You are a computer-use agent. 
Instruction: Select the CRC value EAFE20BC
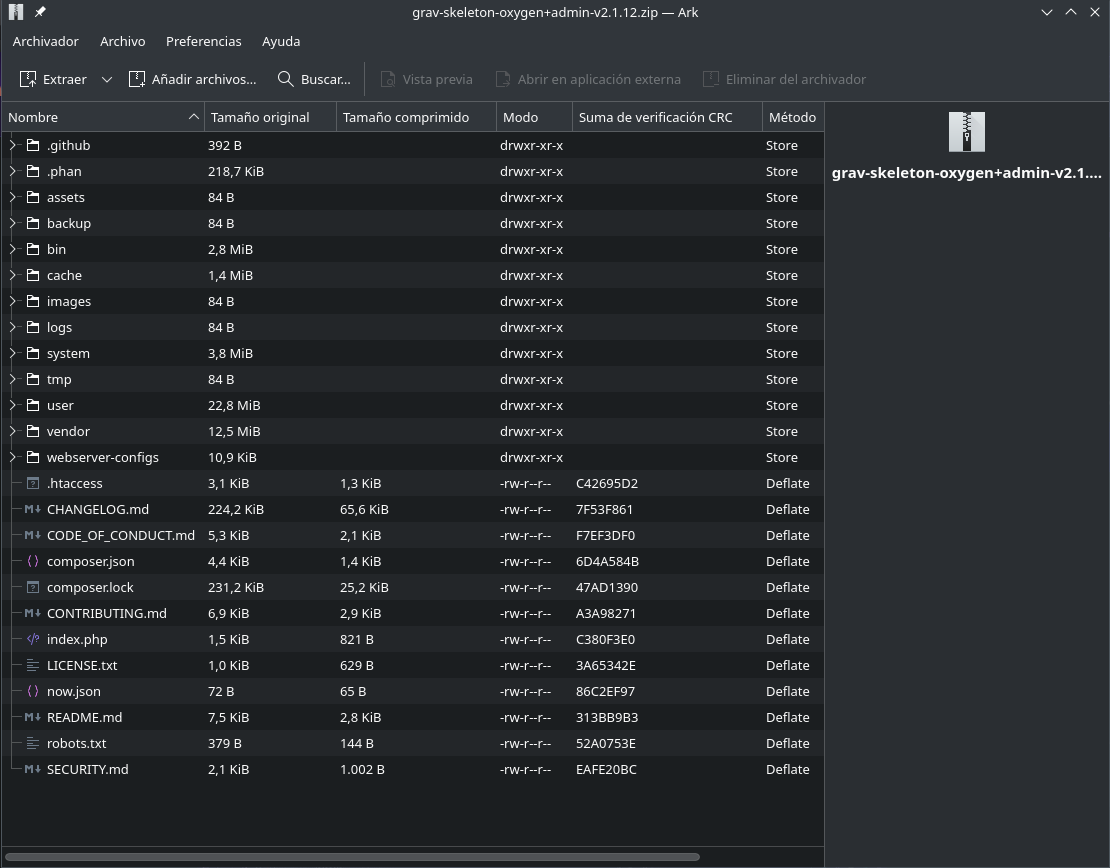coord(606,770)
